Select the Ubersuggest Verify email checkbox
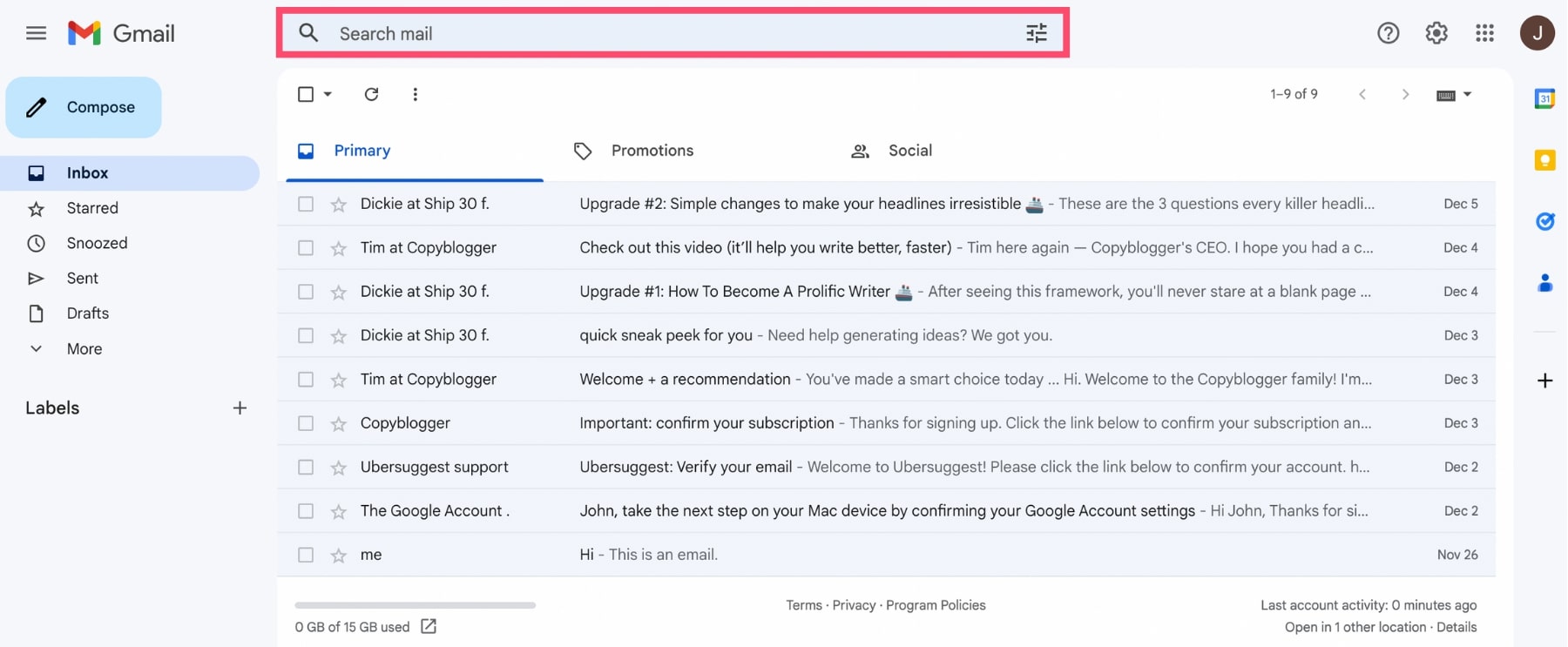Viewport: 1568px width, 647px height. click(306, 468)
